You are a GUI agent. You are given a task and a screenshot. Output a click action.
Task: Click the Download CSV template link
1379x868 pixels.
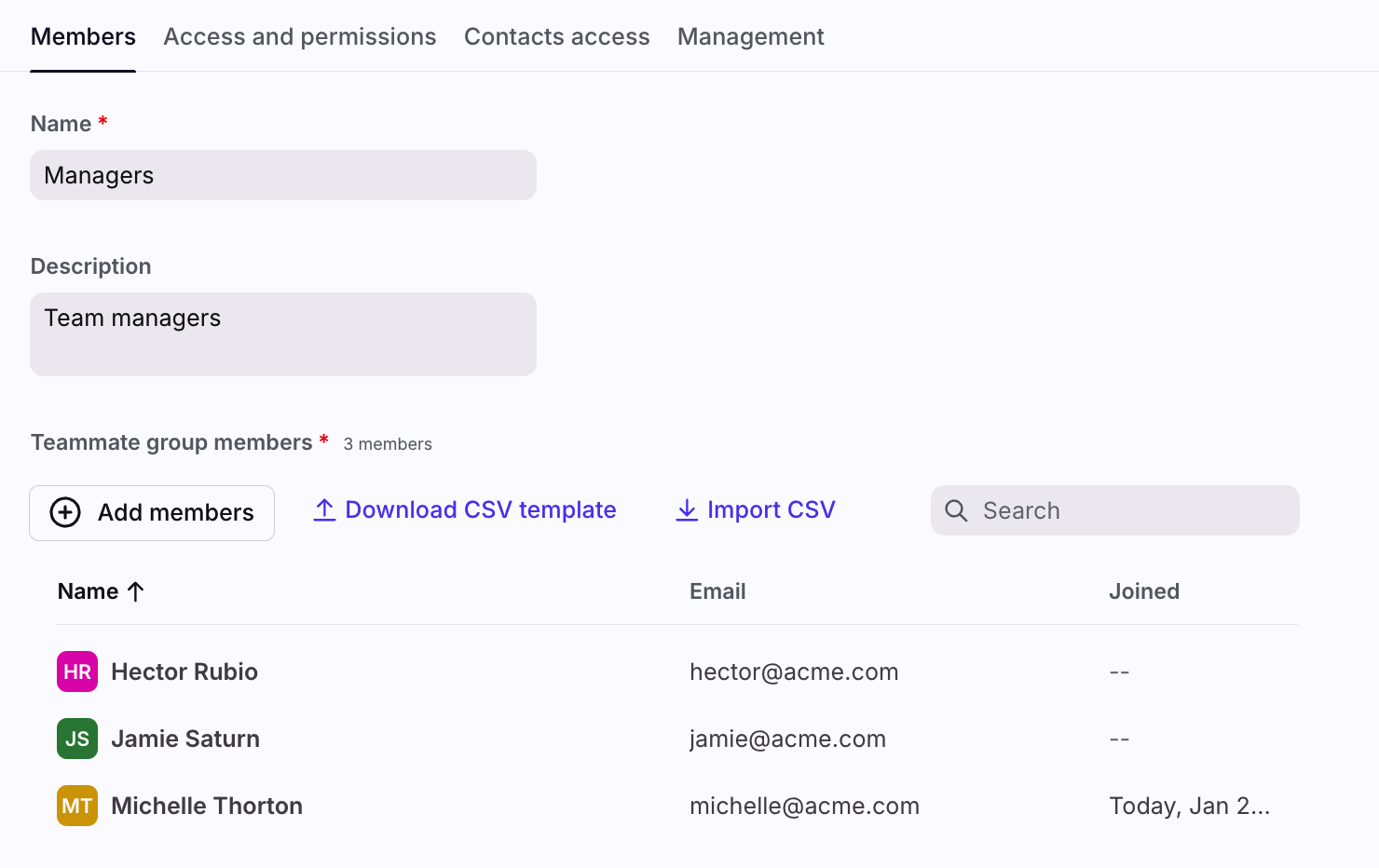pos(480,509)
